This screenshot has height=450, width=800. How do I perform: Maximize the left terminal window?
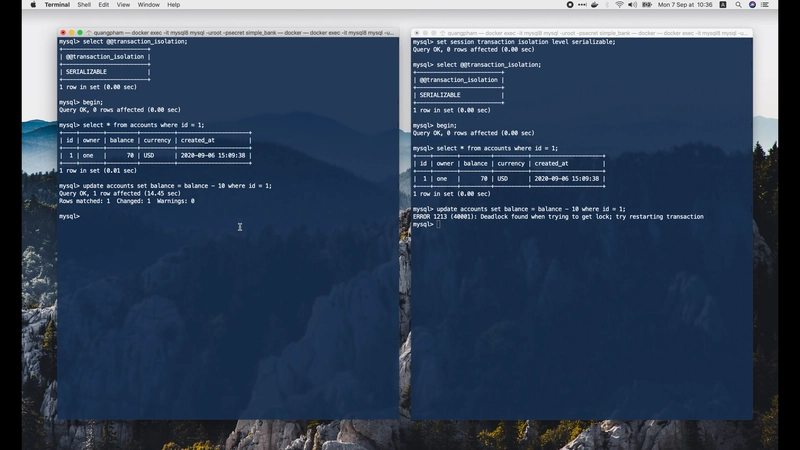point(80,33)
